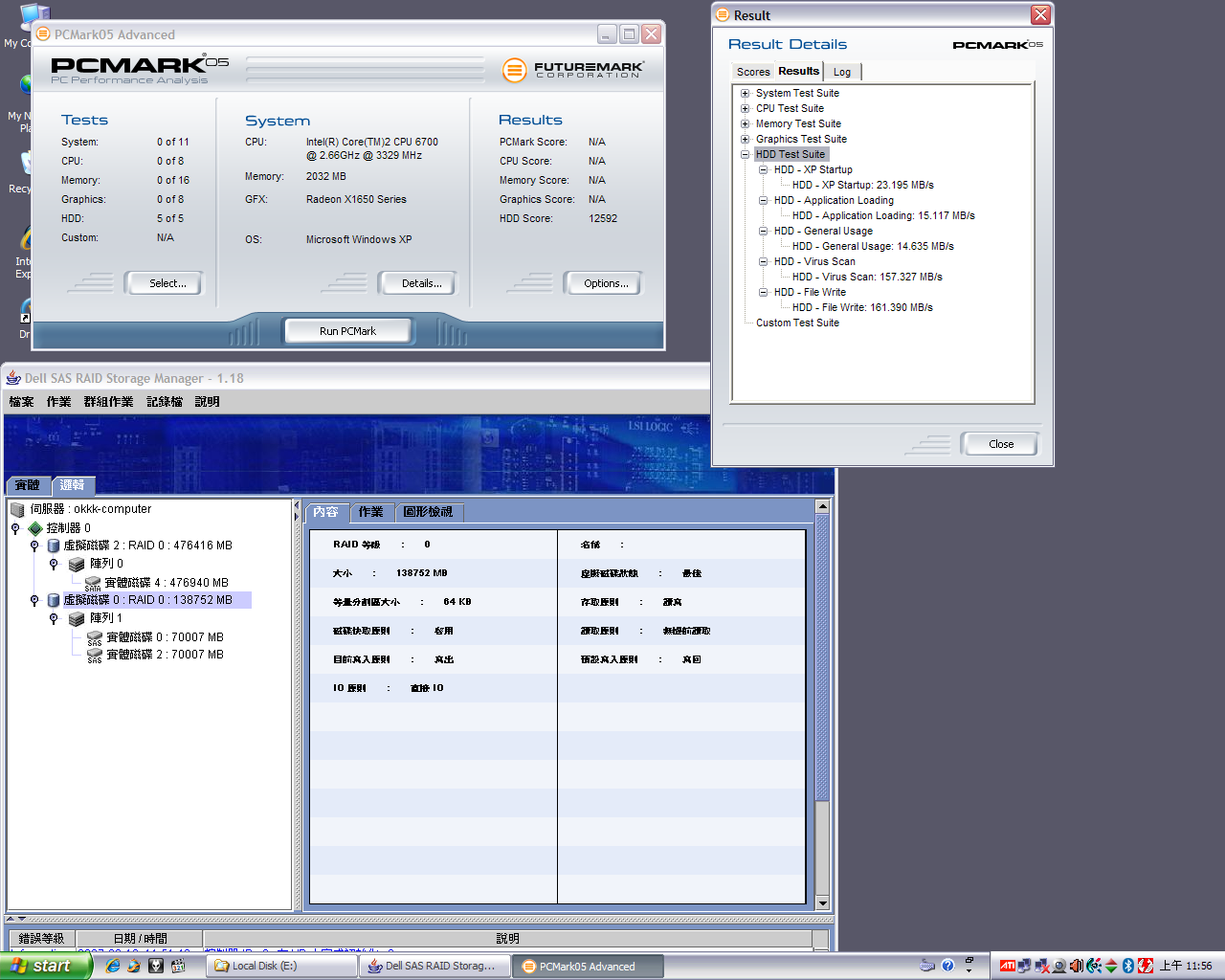Click the properties panel scrollbar thumb
This screenshot has width=1225, height=980.
(x=822, y=658)
